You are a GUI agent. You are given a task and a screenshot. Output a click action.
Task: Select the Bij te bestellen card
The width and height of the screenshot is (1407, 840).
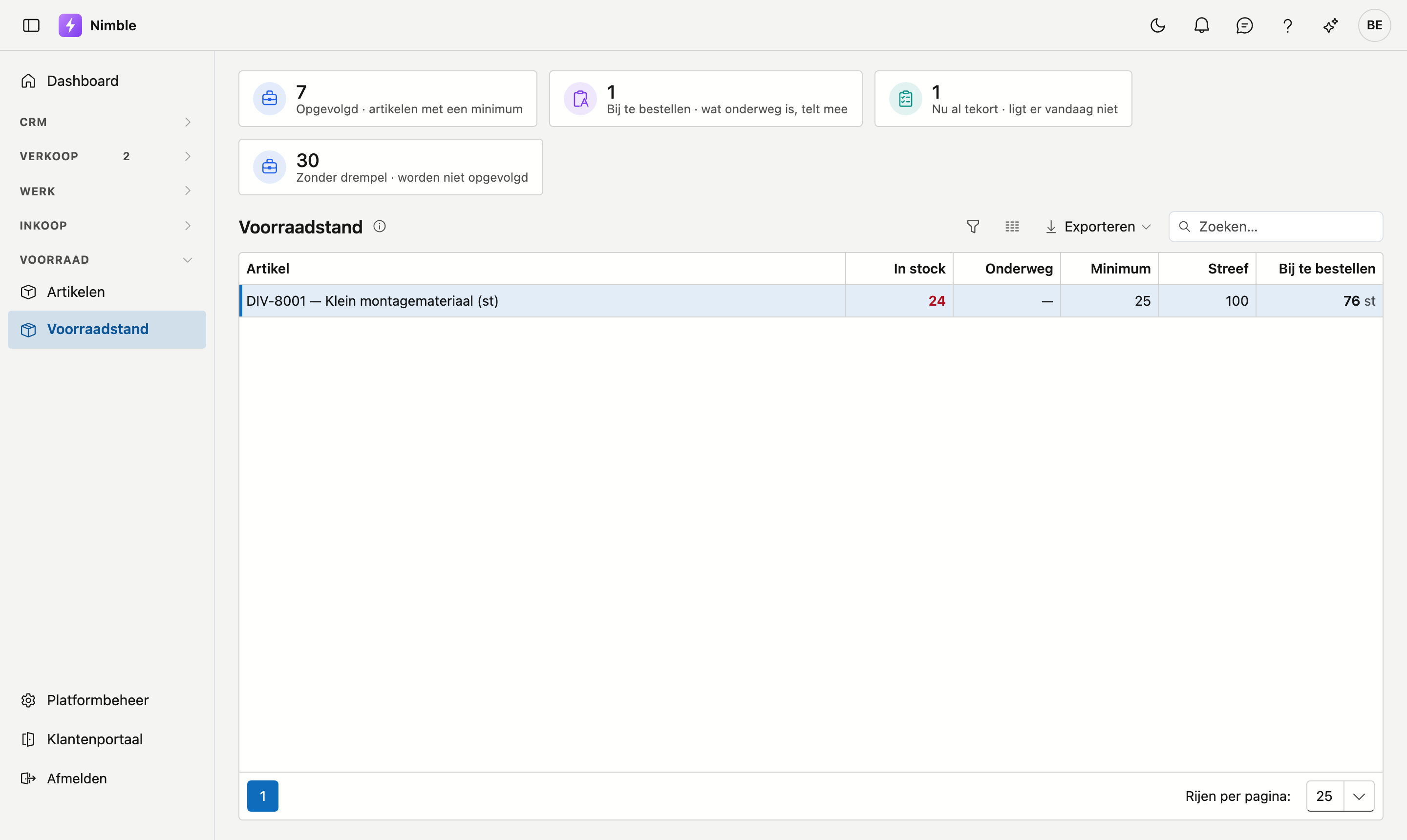705,99
